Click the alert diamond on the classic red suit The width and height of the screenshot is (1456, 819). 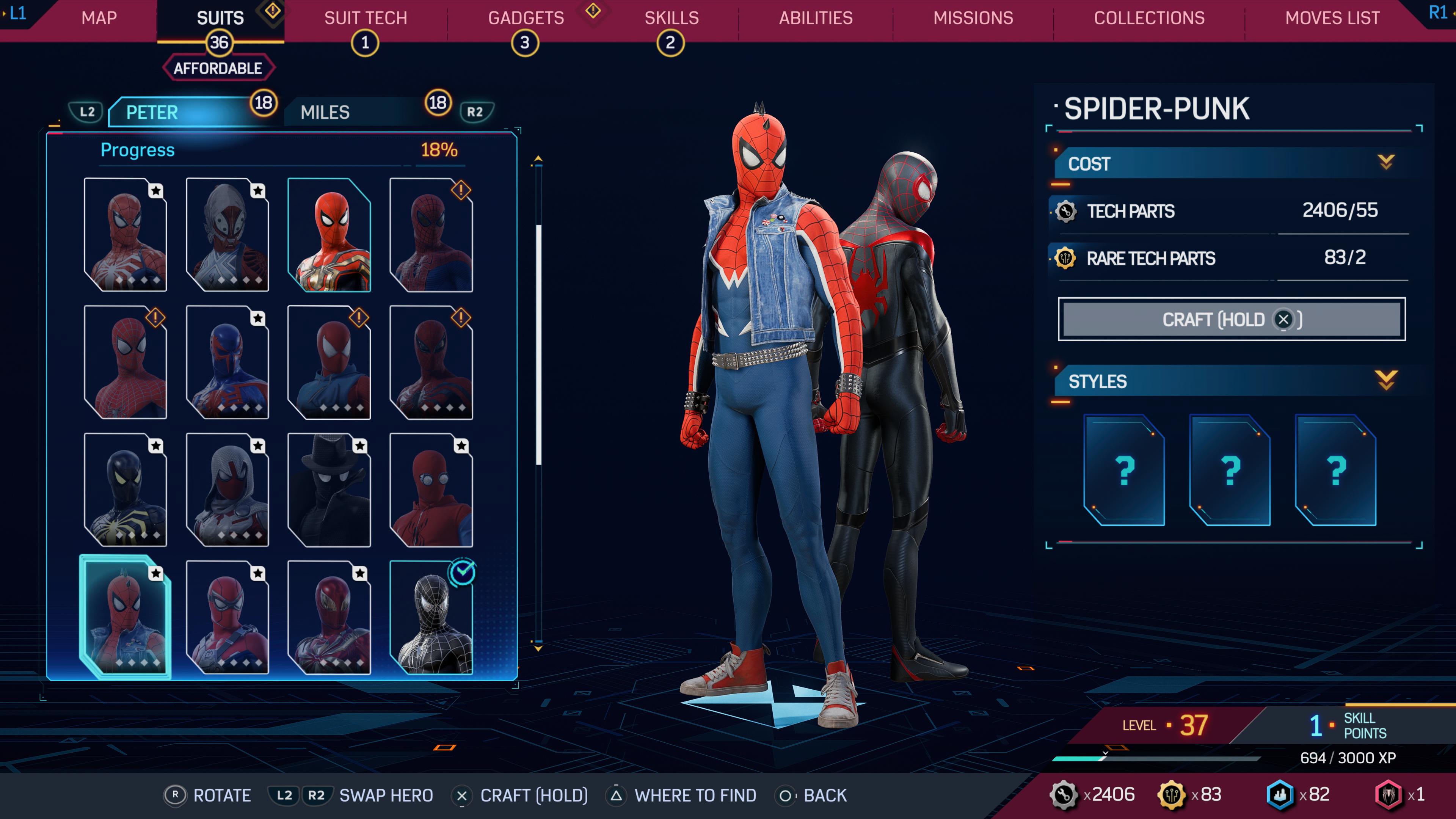click(x=155, y=318)
